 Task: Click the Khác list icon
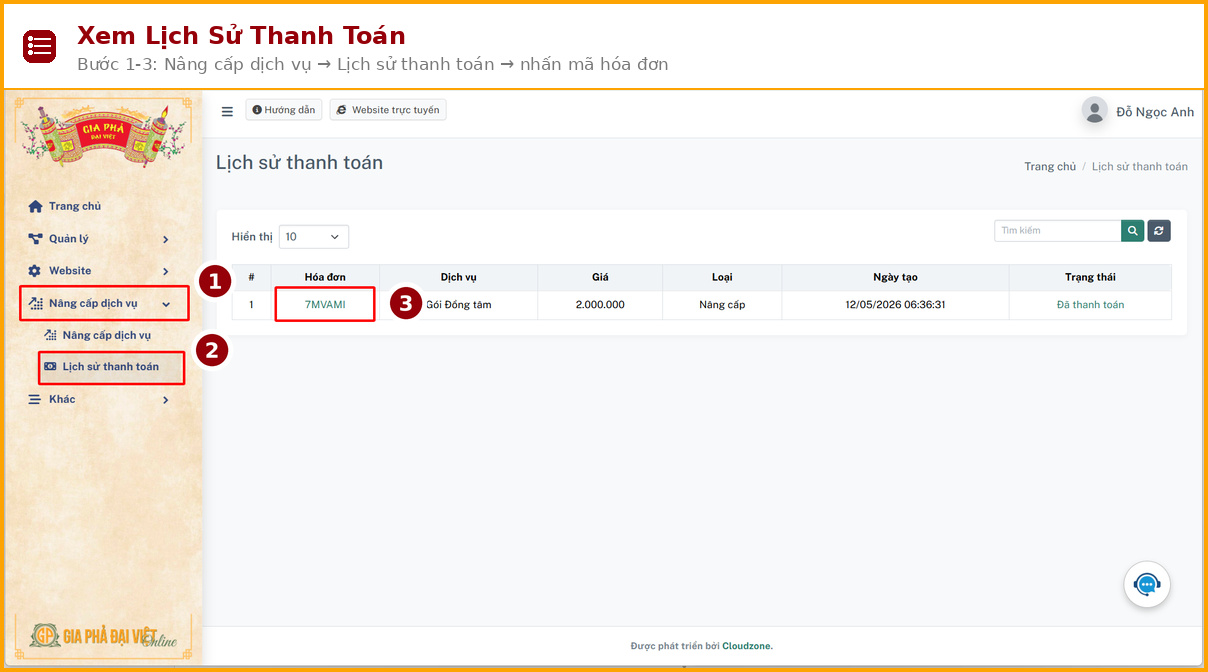[35, 399]
